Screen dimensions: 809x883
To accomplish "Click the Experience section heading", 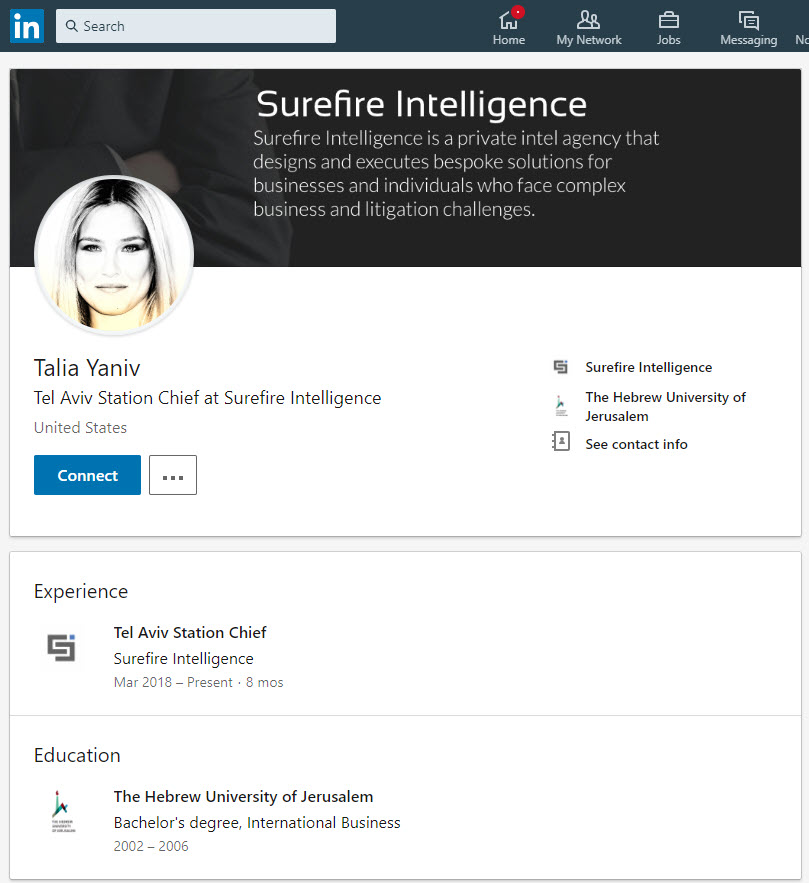I will (81, 591).
